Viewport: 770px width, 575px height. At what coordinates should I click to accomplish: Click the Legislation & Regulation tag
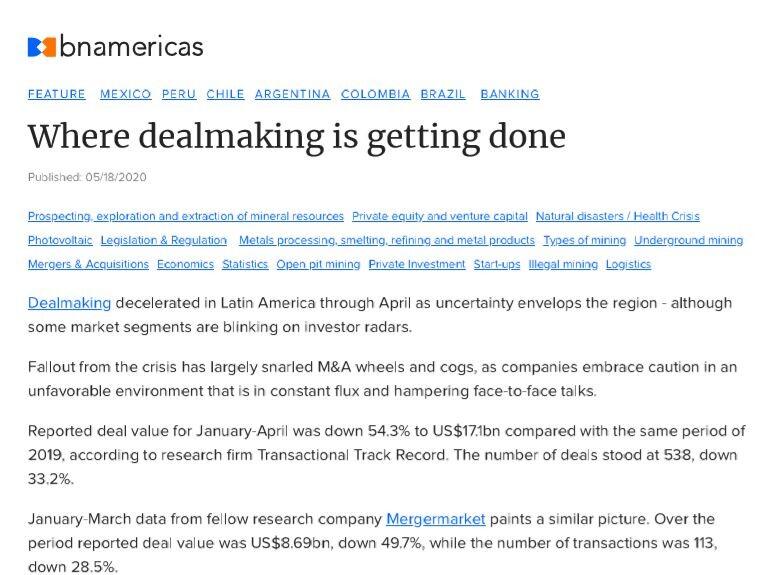point(164,240)
